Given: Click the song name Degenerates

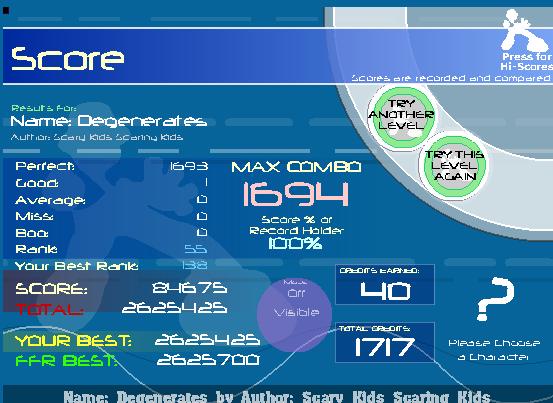Looking at the screenshot, I should 142,121.
